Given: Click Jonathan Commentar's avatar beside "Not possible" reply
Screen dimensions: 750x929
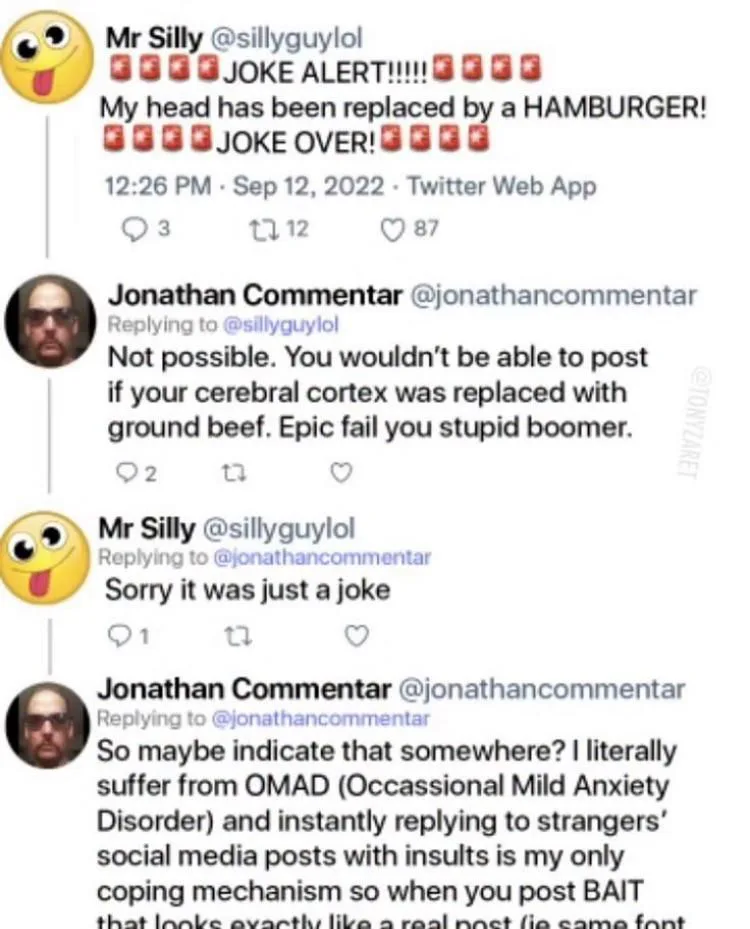Looking at the screenshot, I should (x=50, y=321).
